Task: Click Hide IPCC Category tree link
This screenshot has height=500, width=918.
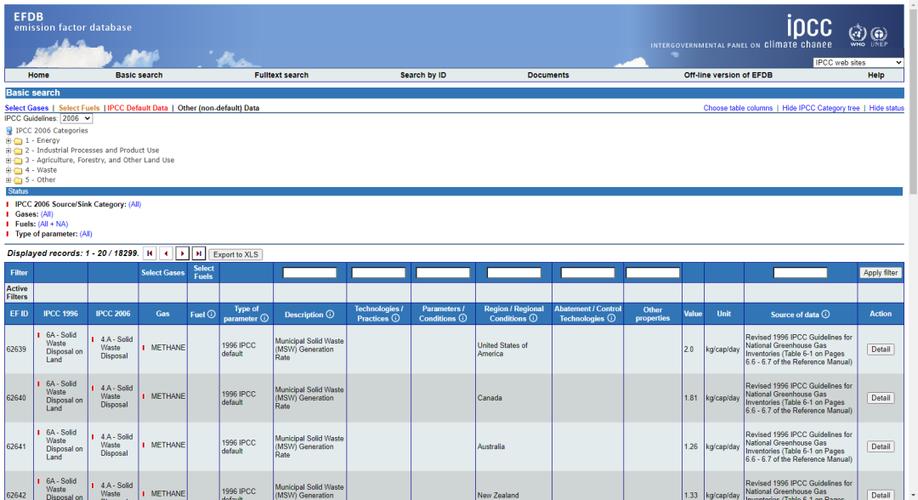Action: click(x=821, y=108)
